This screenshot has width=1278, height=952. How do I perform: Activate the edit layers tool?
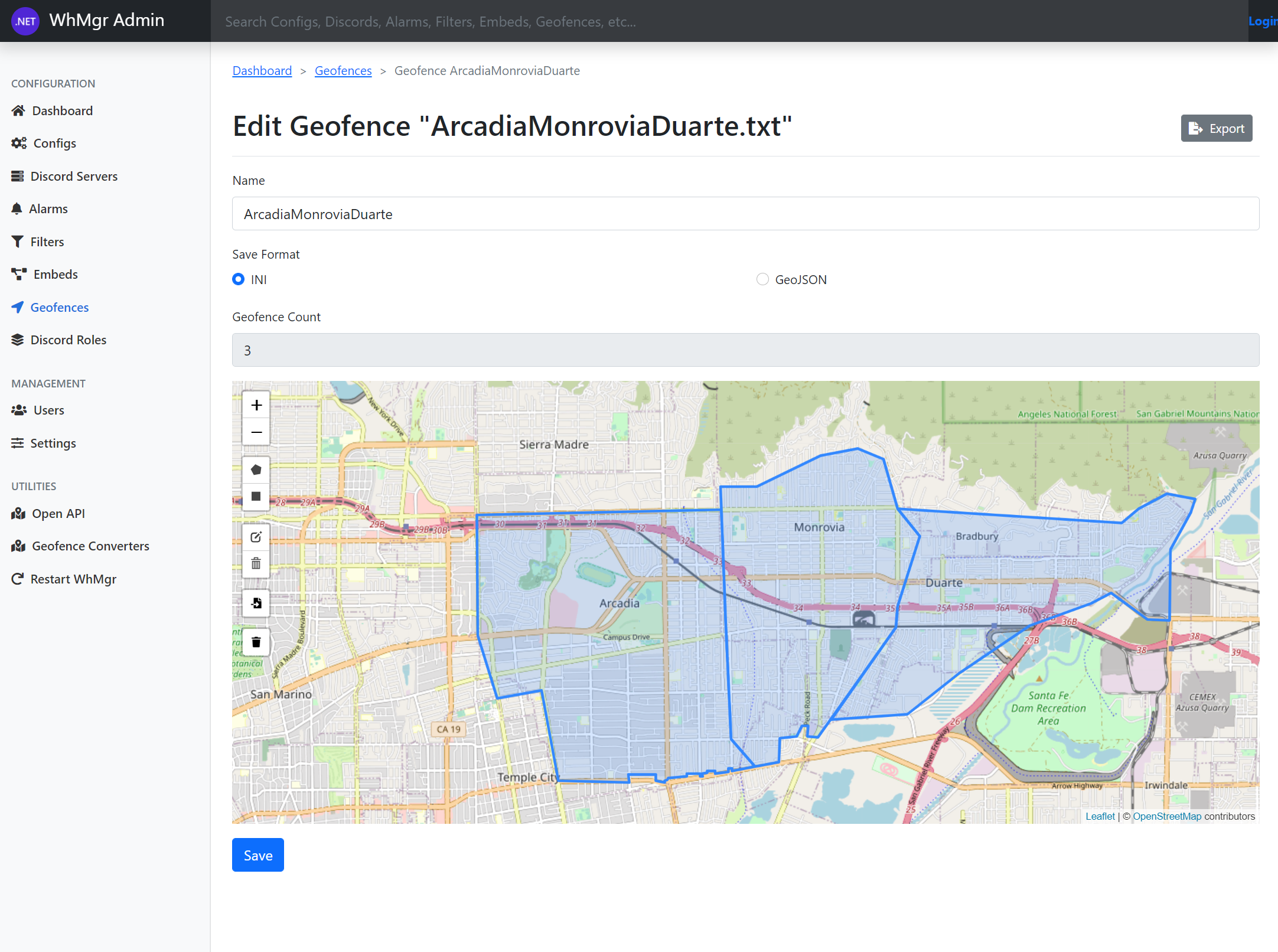(256, 537)
